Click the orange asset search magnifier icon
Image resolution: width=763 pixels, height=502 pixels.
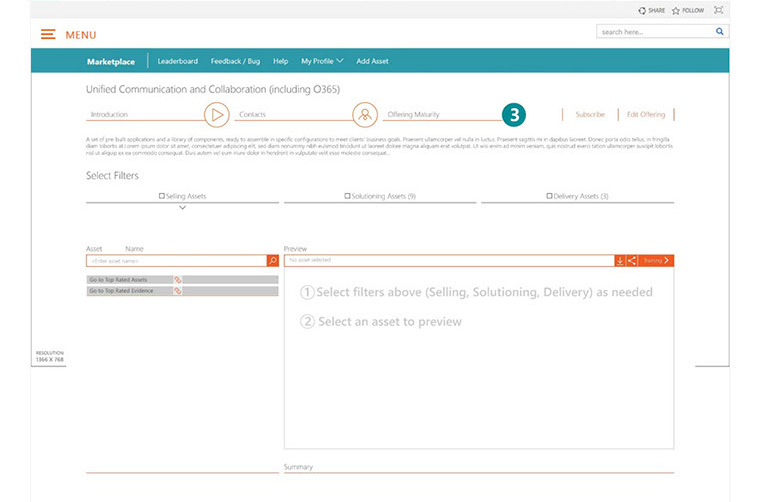point(272,260)
